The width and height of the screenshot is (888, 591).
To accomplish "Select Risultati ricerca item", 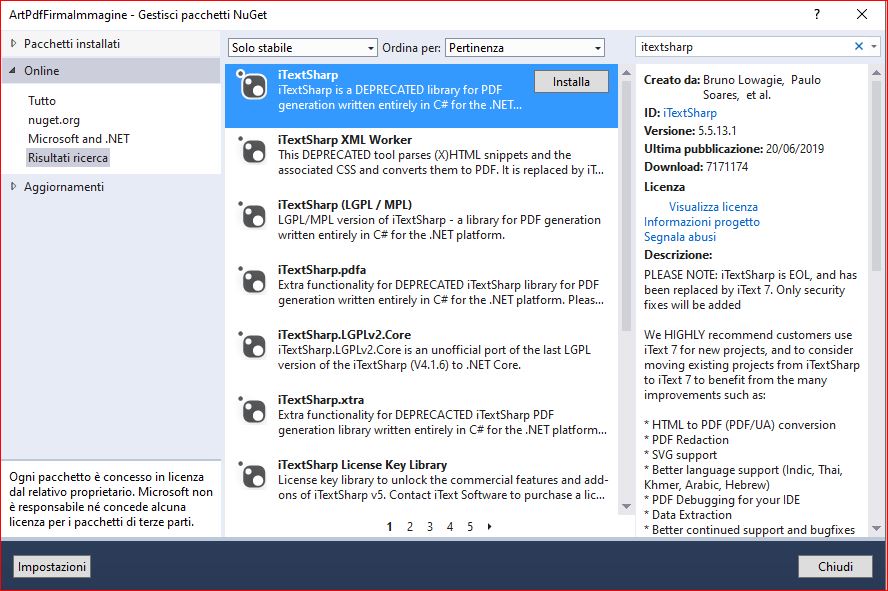I will pyautogui.click(x=68, y=157).
